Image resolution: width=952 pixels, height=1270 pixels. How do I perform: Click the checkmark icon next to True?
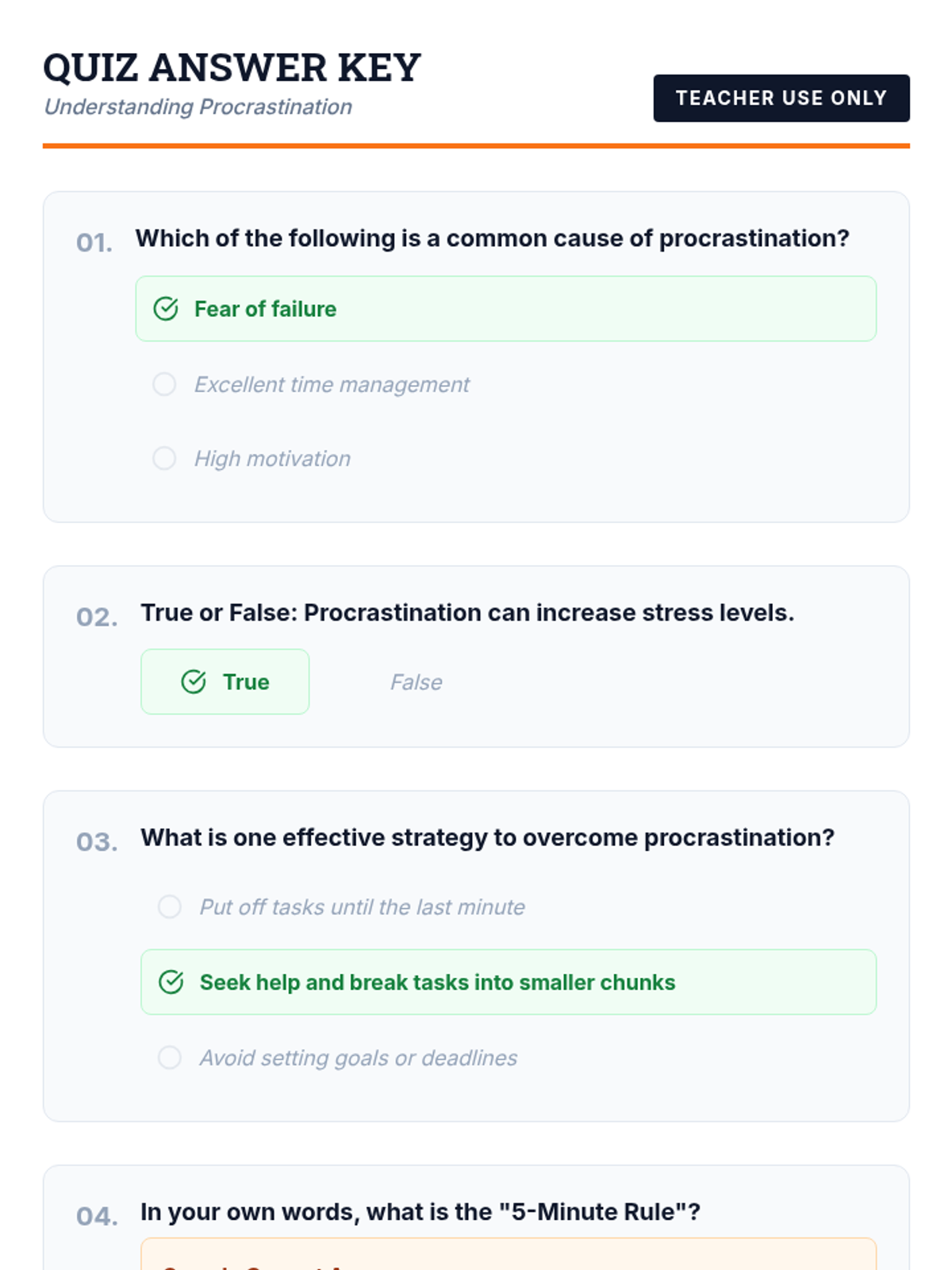194,682
